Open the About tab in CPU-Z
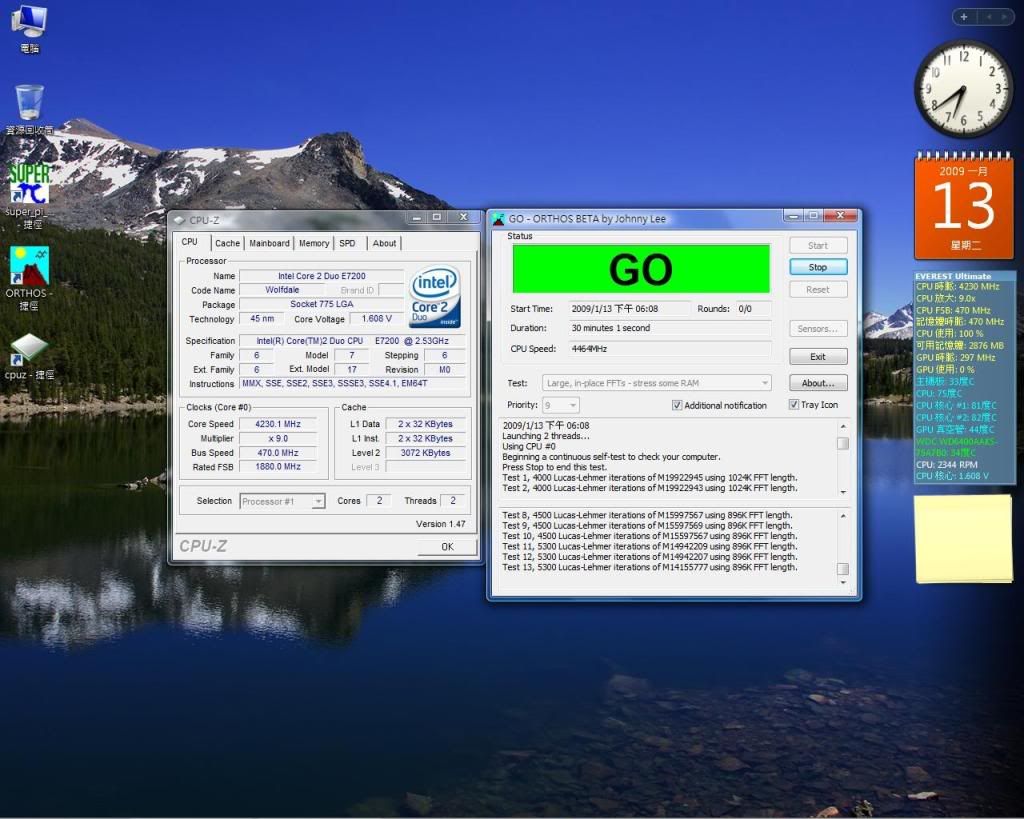Screen dimensions: 1024x819 [384, 243]
